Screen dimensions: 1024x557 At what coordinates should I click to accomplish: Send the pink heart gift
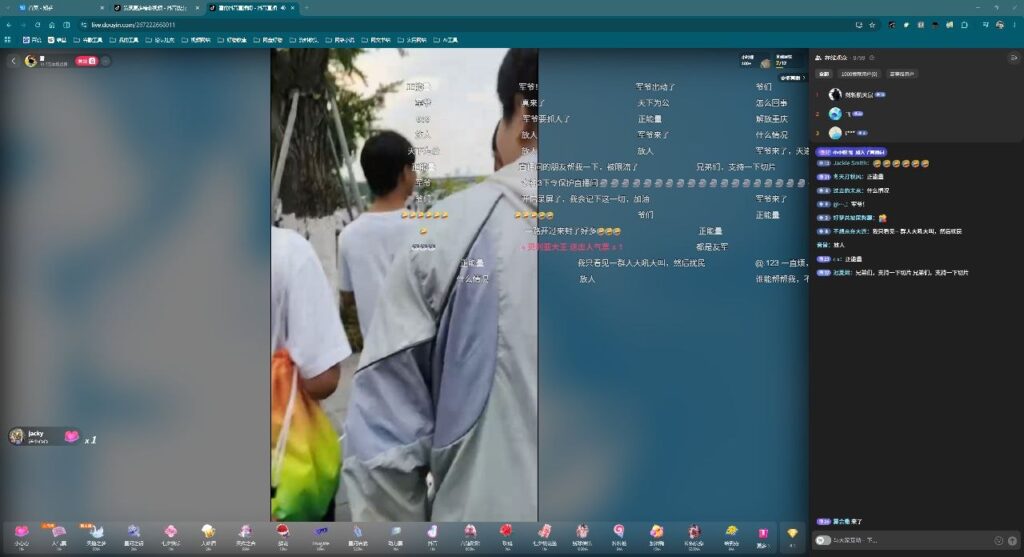point(22,532)
